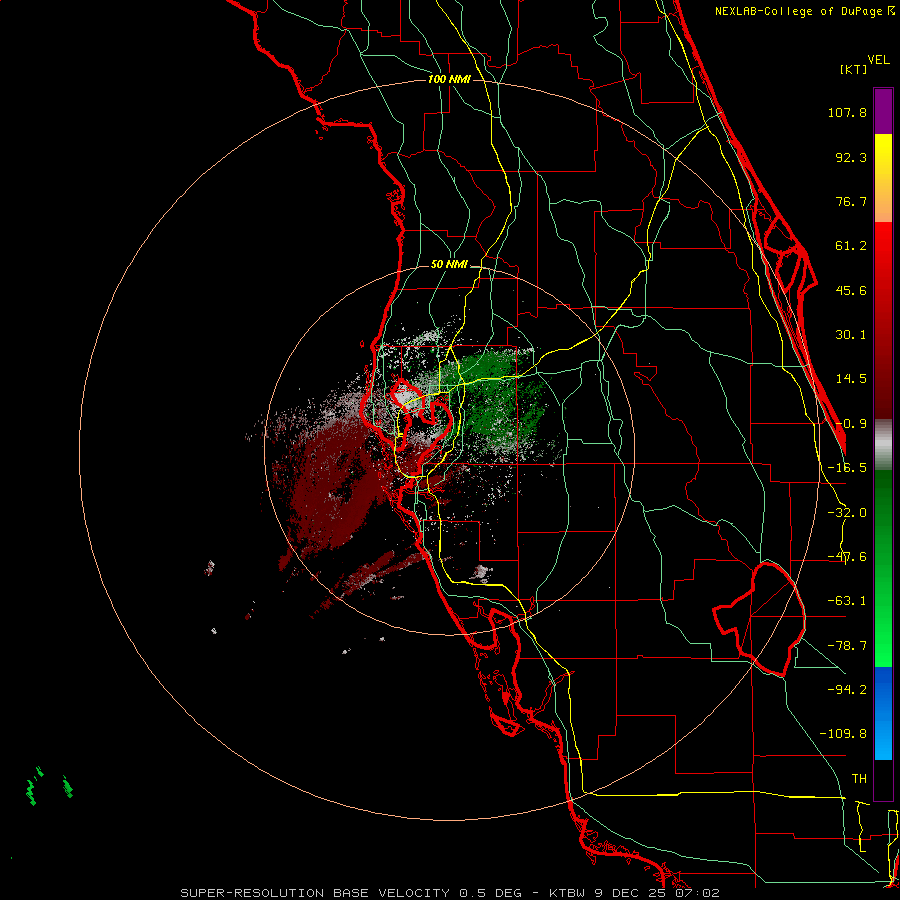Click the 107.8 value on velocity scale
900x900 pixels.
(847, 112)
